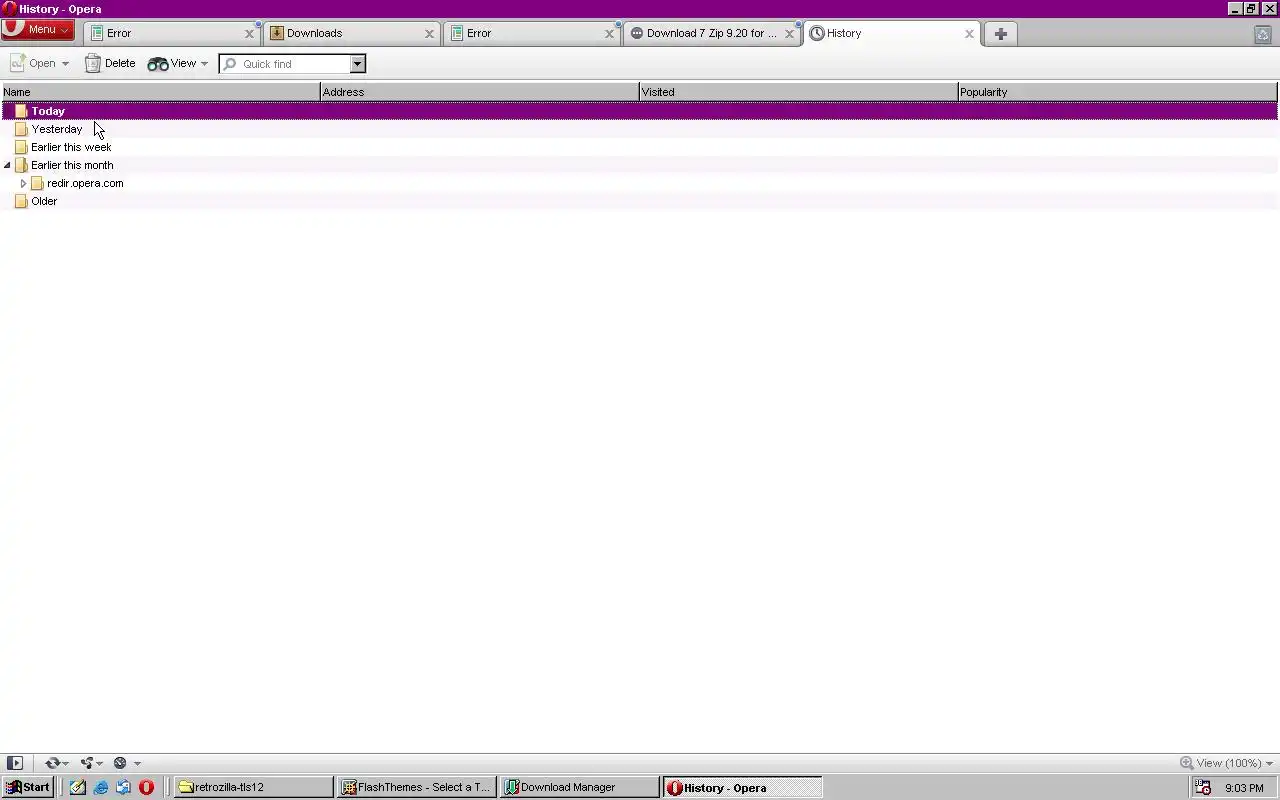Open the Opera Menu button
Image resolution: width=1280 pixels, height=800 pixels.
pyautogui.click(x=37, y=30)
